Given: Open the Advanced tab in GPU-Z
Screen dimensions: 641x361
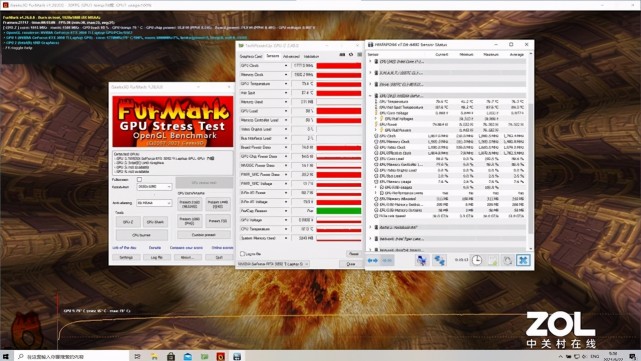Looking at the screenshot, I should [x=291, y=56].
